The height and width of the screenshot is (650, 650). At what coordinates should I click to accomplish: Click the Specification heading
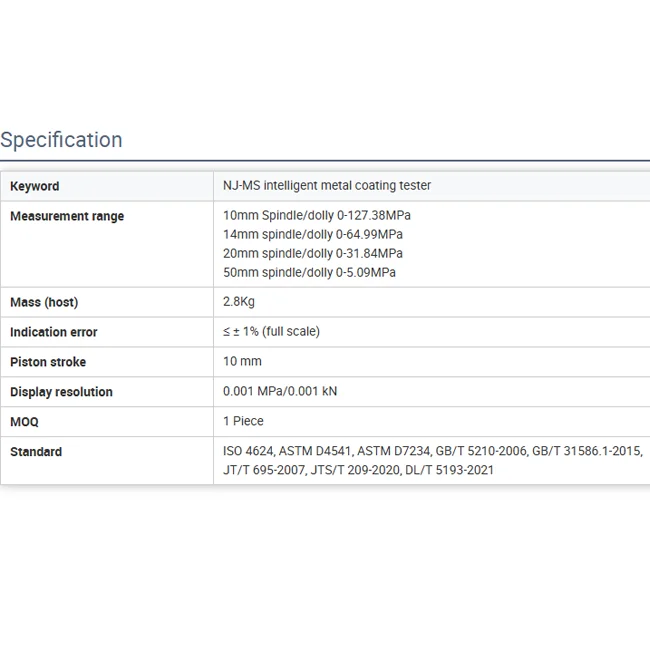[x=61, y=140]
